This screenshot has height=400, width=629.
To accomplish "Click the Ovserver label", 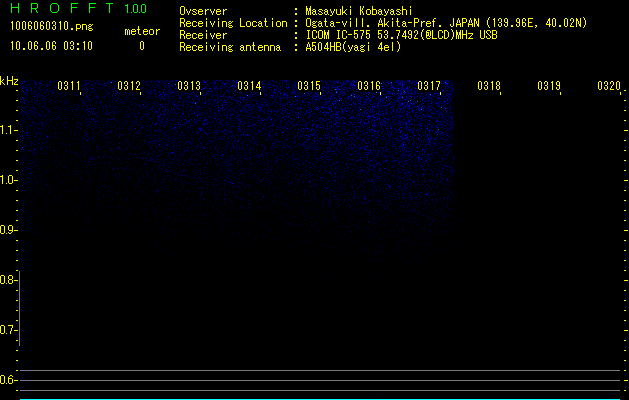I will coord(203,11).
